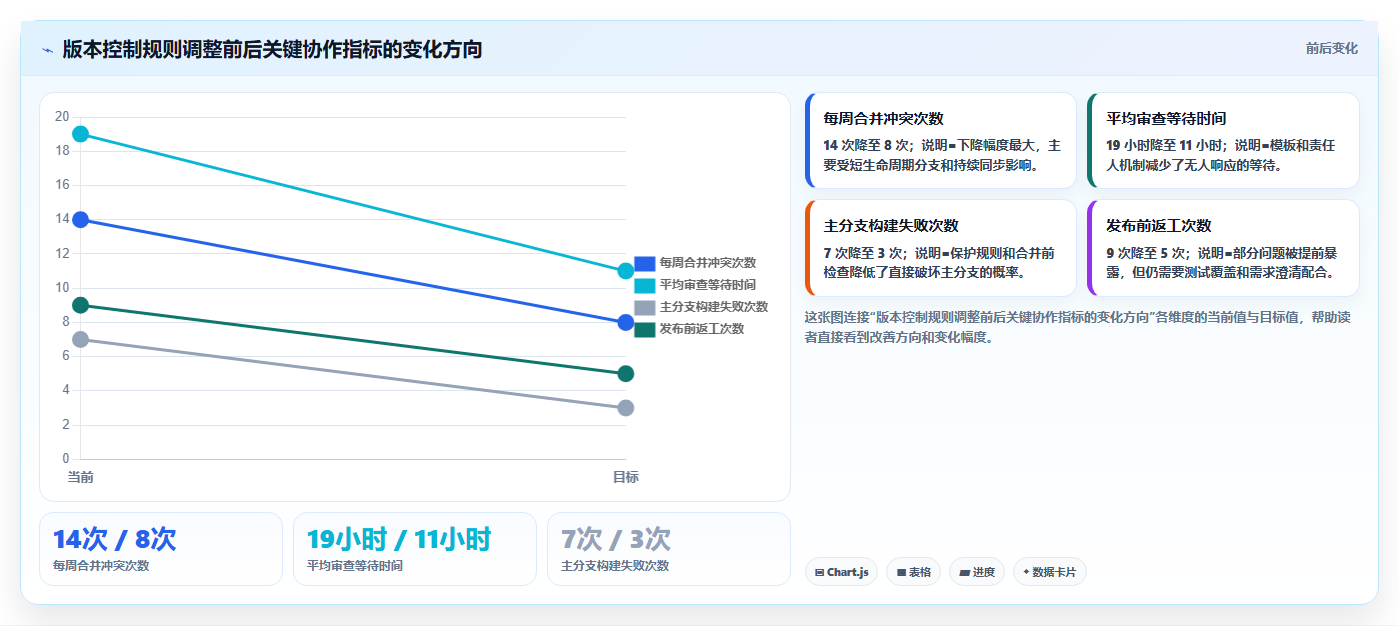
Task: Toggle the 每周合并冲突次数 legend swatch
Action: pos(645,263)
